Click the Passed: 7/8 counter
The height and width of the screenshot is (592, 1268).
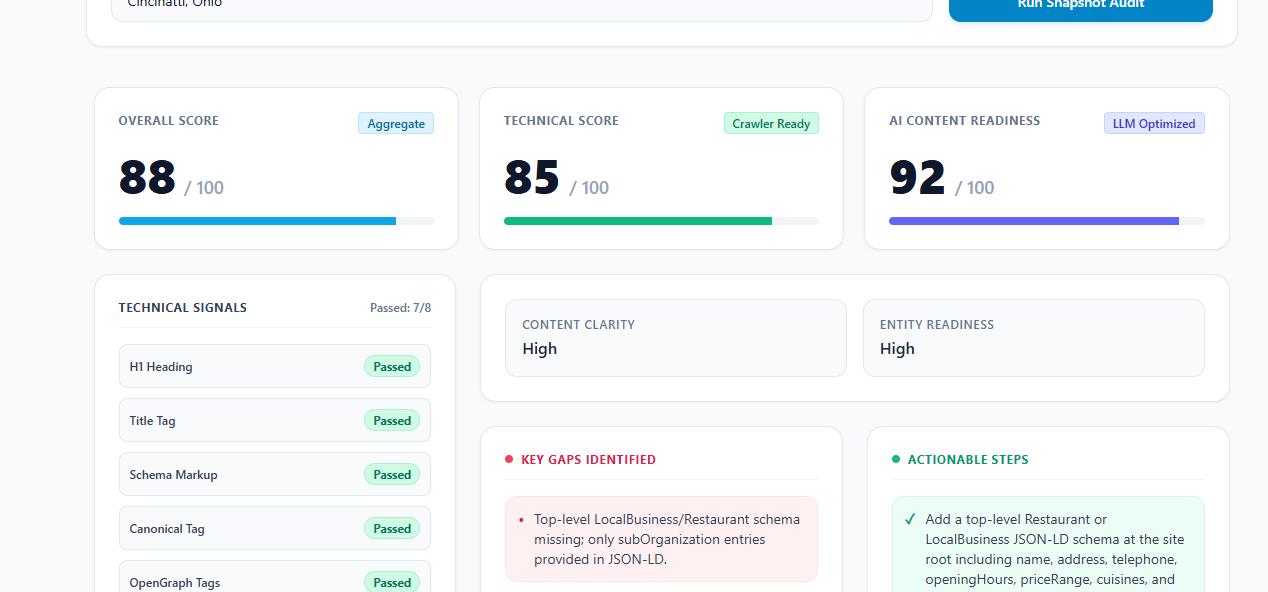(x=401, y=308)
